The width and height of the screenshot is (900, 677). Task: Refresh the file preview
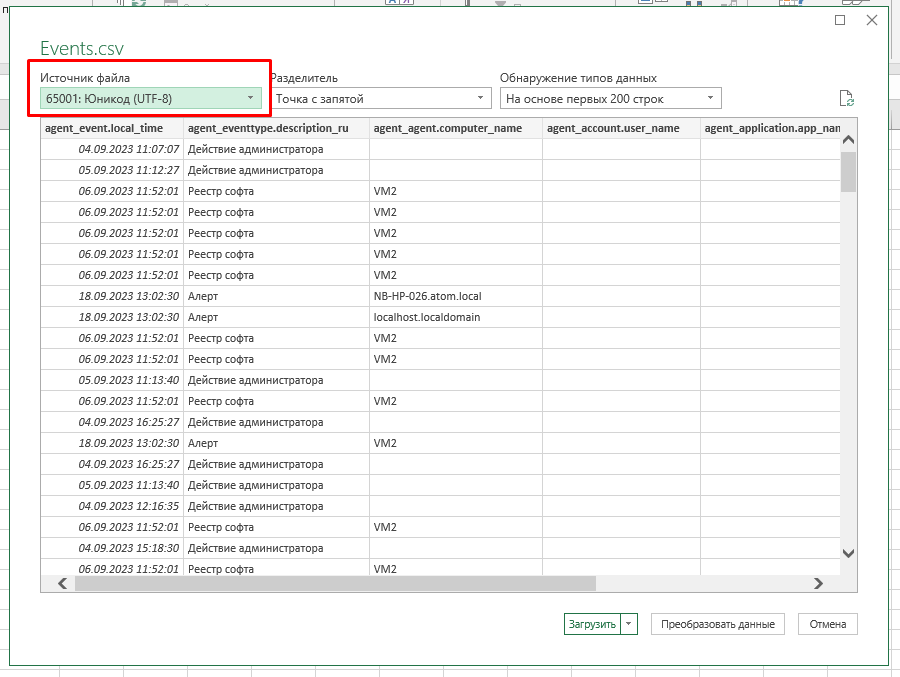pyautogui.click(x=845, y=97)
